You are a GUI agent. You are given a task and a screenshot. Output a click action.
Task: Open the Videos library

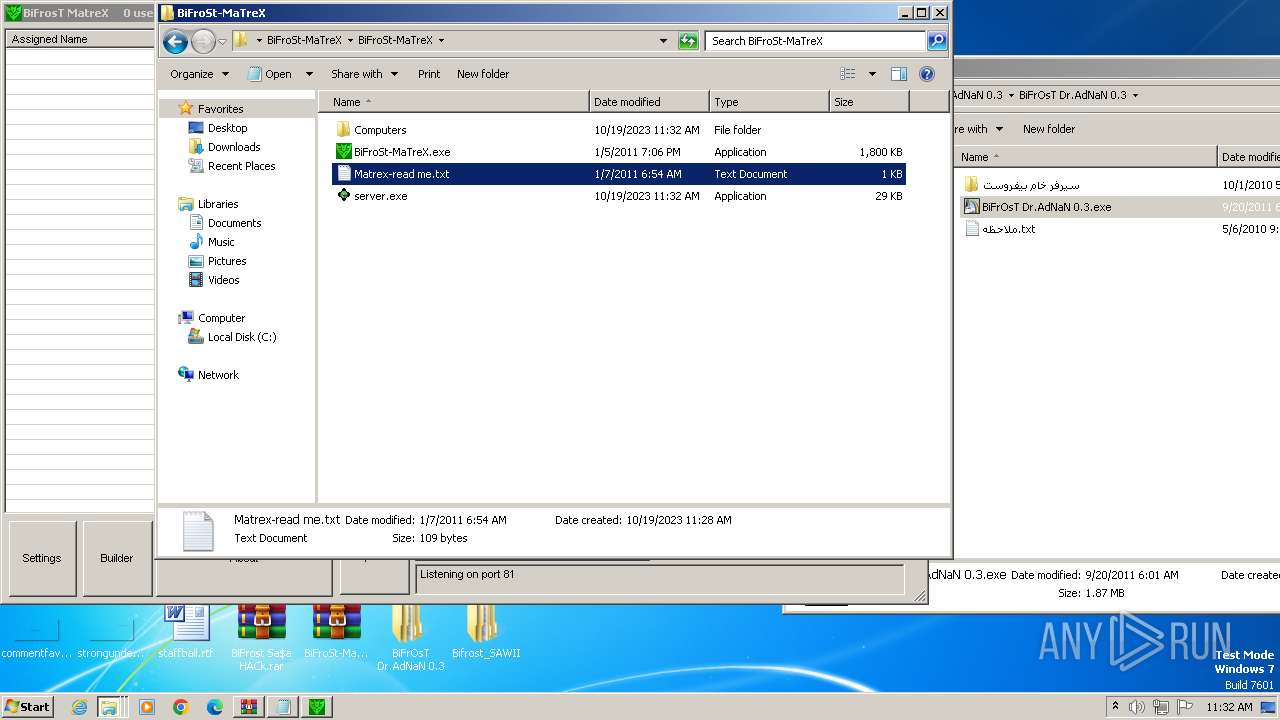(223, 280)
